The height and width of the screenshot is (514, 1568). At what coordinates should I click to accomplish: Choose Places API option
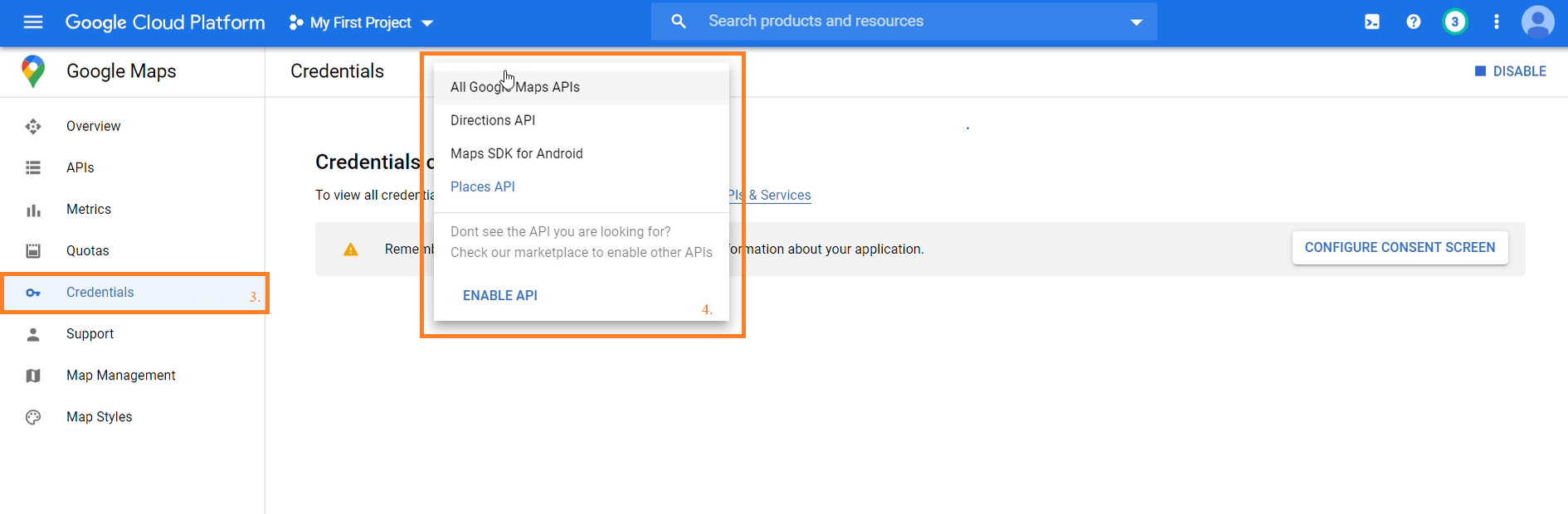point(582,187)
